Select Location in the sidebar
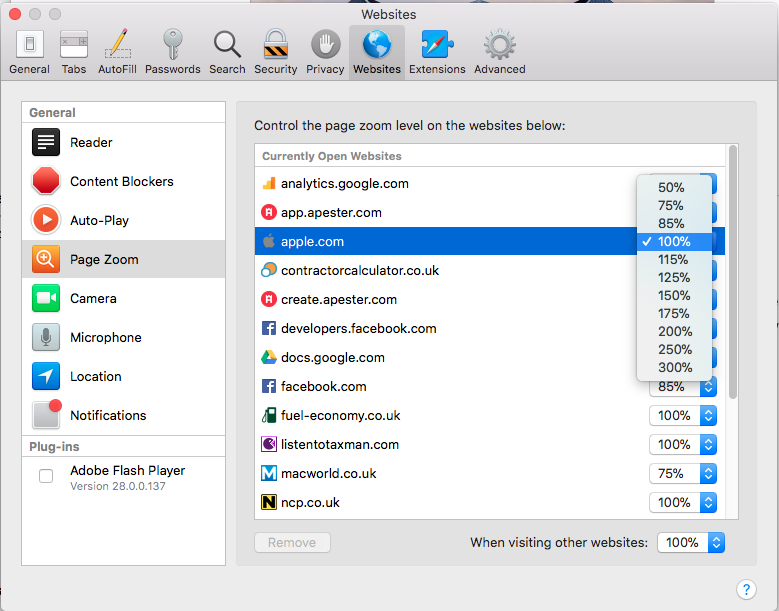 123,376
